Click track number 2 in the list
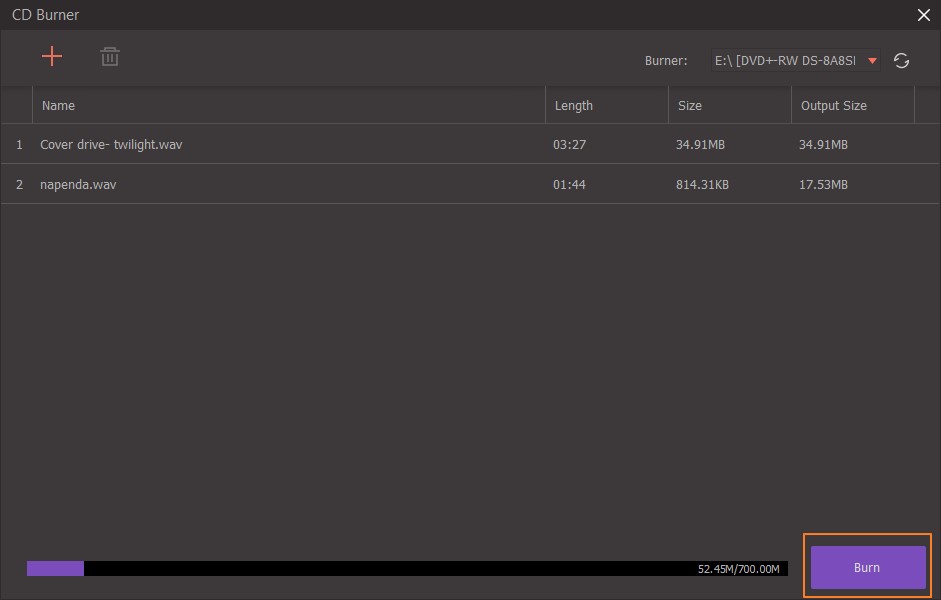The width and height of the screenshot is (941, 600). point(19,185)
